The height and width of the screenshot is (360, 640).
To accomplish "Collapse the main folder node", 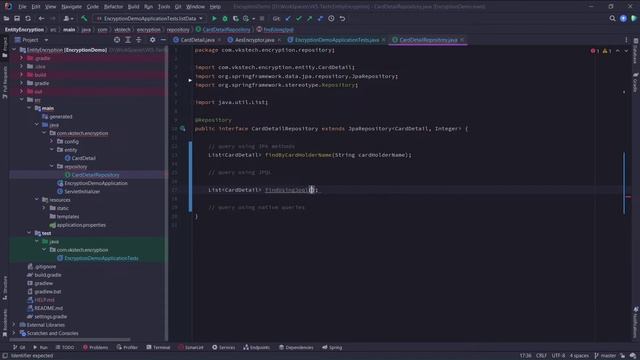I will (x=29, y=108).
